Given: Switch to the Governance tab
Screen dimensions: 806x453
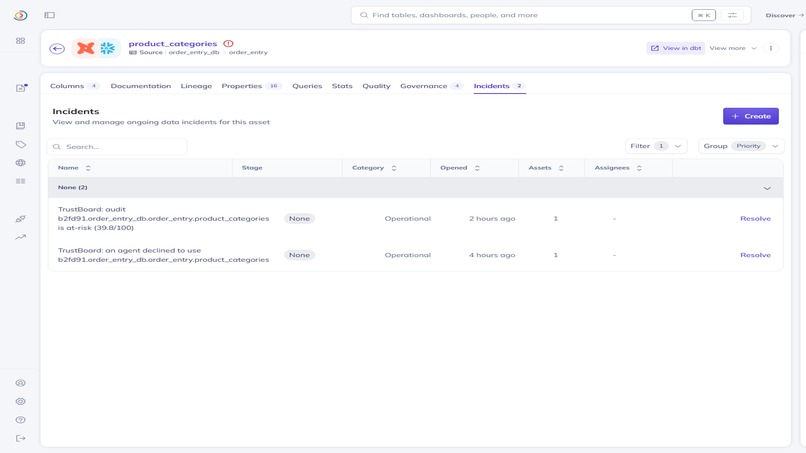Looking at the screenshot, I should (432, 86).
